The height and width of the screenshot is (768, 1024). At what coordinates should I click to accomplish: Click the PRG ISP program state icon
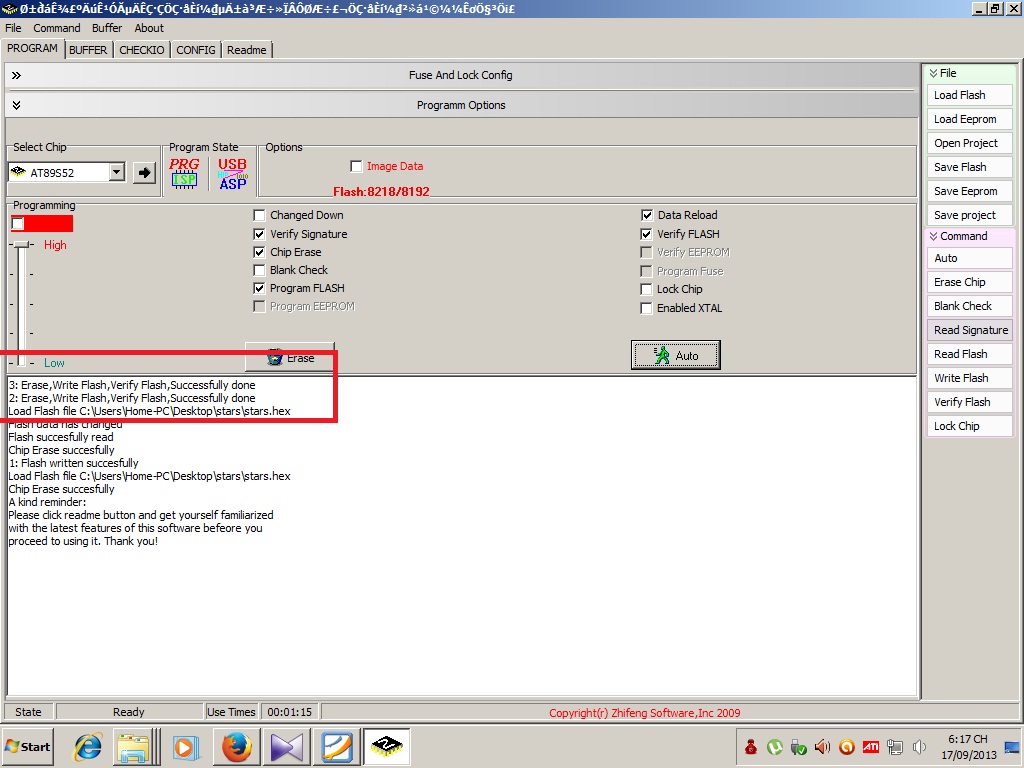(184, 173)
